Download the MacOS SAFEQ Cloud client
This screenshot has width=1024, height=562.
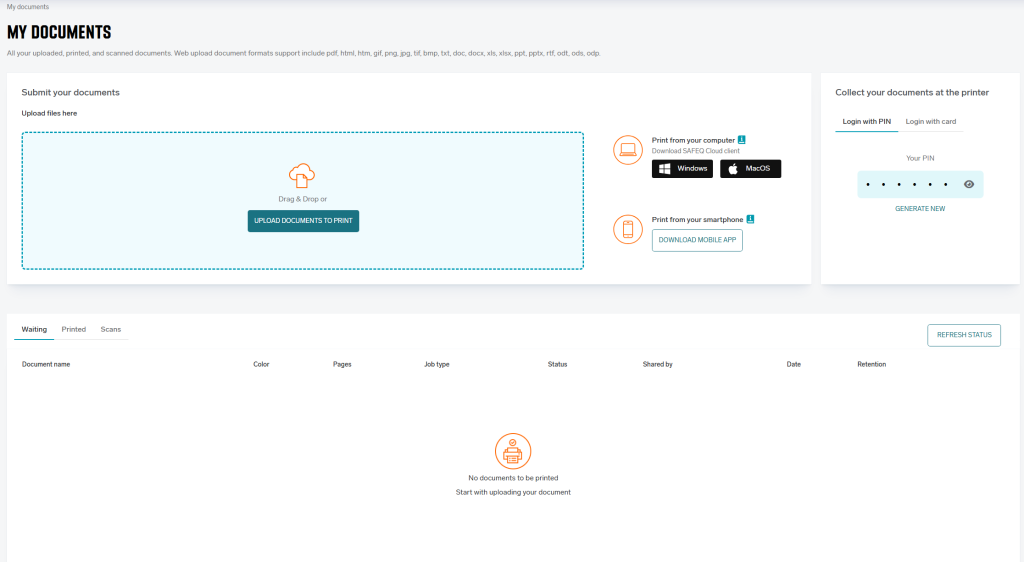750,169
